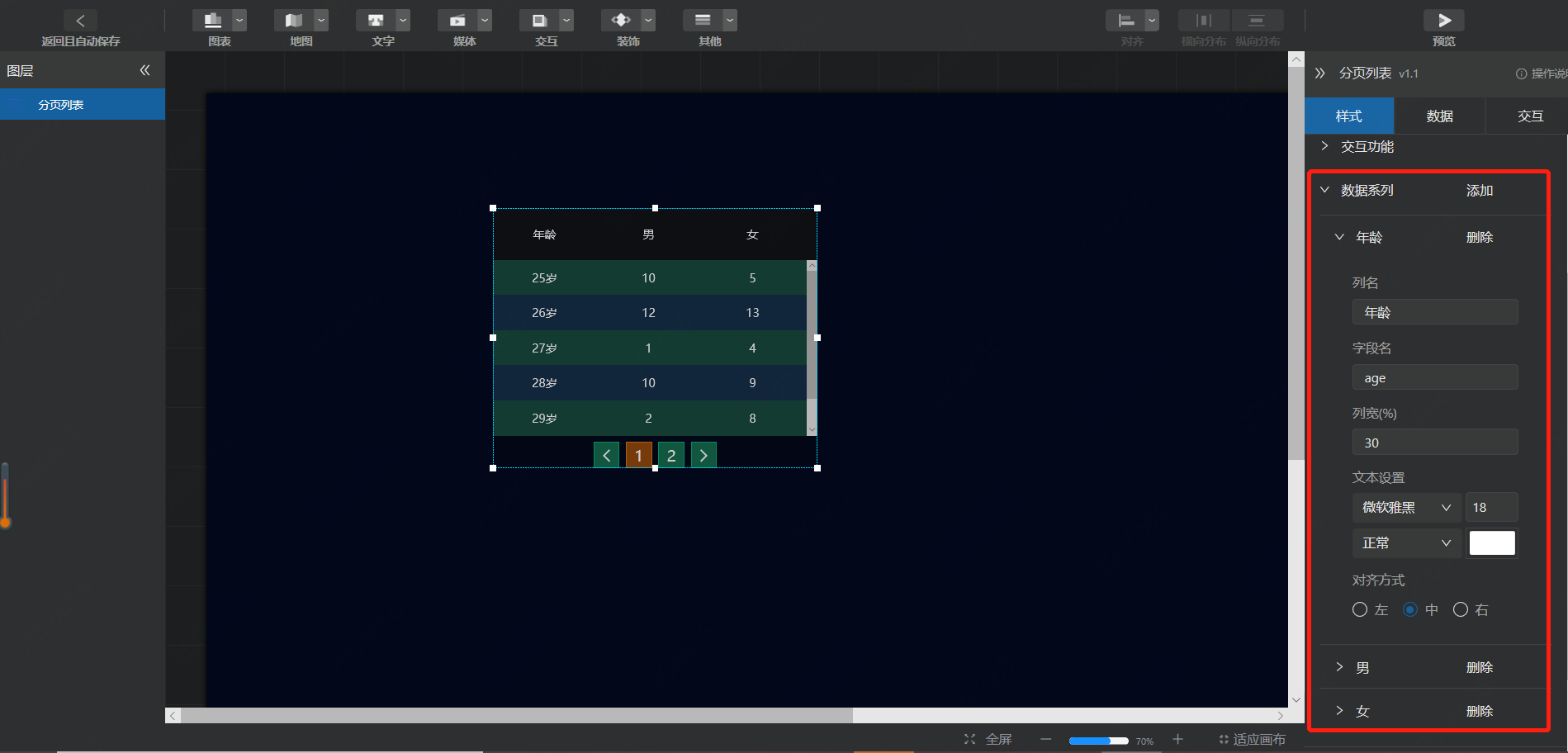This screenshot has width=1568, height=753.
Task: Click the table's inner scrollbar
Action: 812,334
